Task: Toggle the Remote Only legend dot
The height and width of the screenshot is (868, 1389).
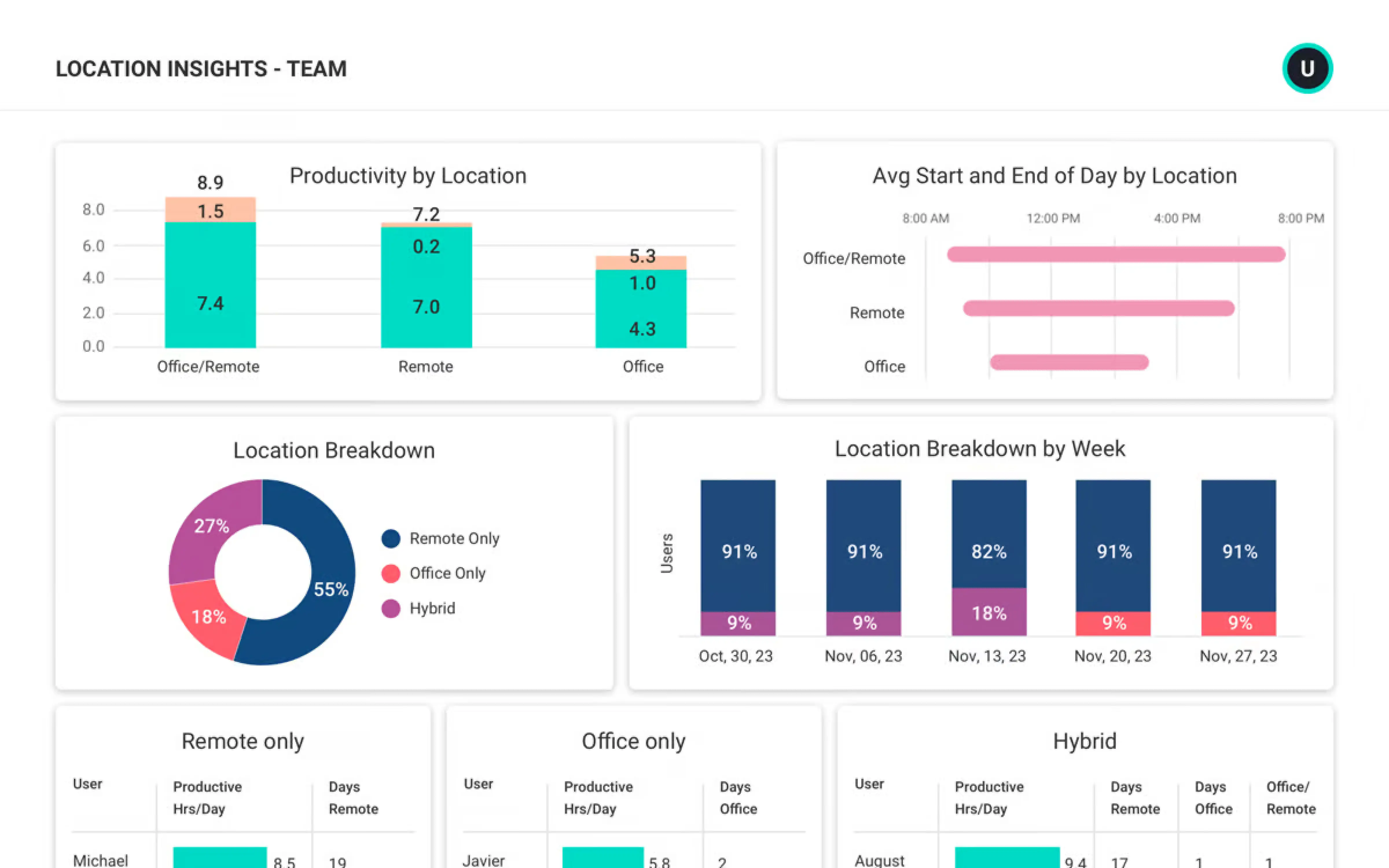Action: coord(391,538)
